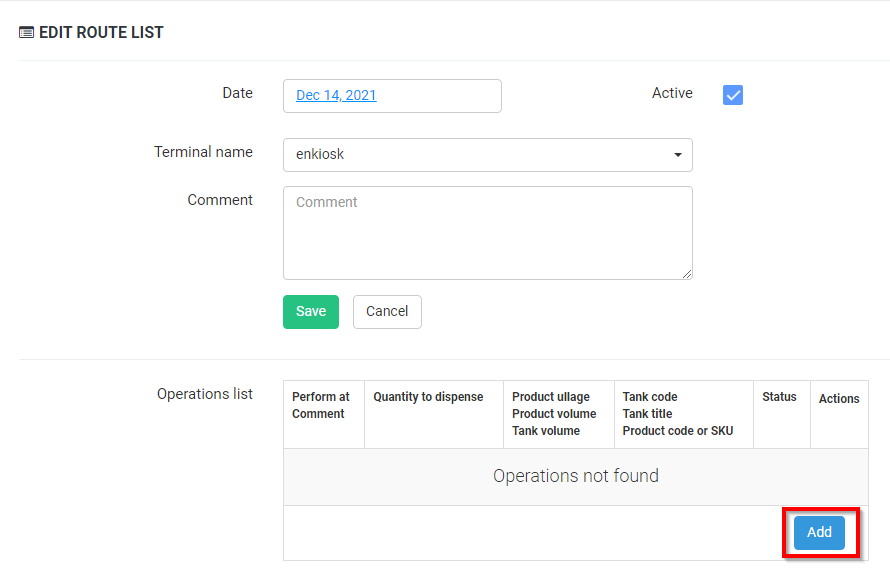Toggle the Active checkbox
Screen dimensions: 890x573
coord(733,95)
